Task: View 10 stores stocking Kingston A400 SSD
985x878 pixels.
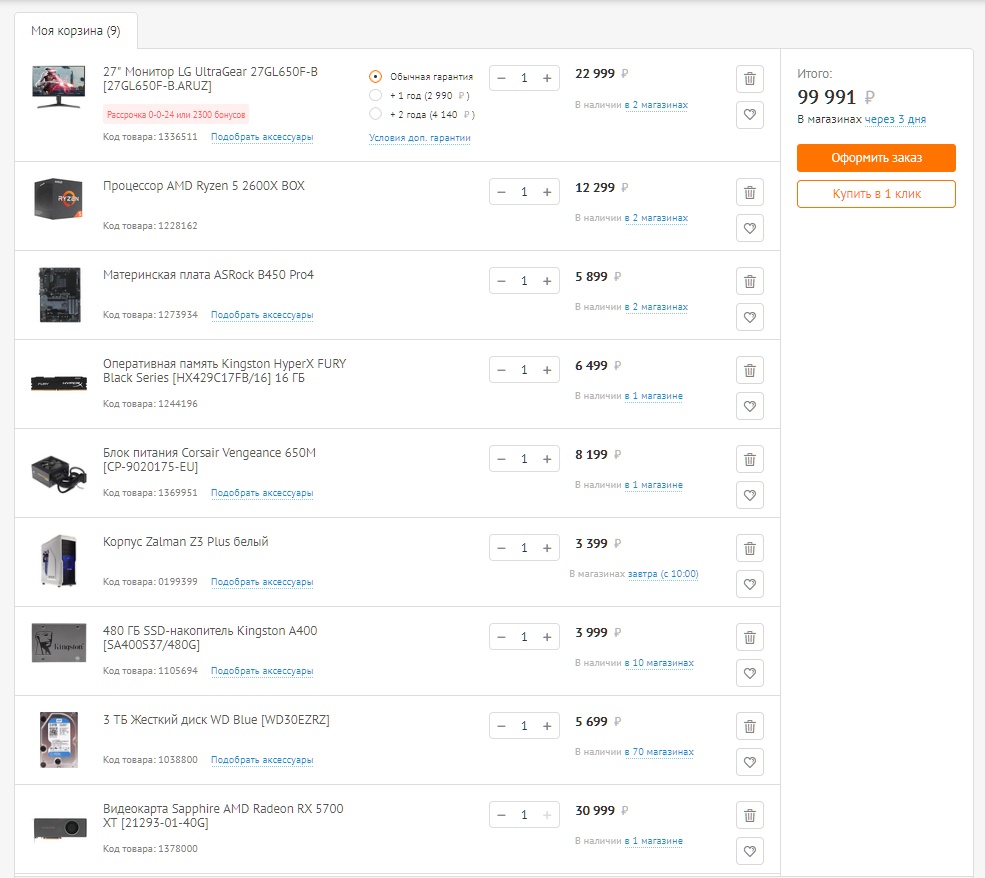Action: click(660, 663)
